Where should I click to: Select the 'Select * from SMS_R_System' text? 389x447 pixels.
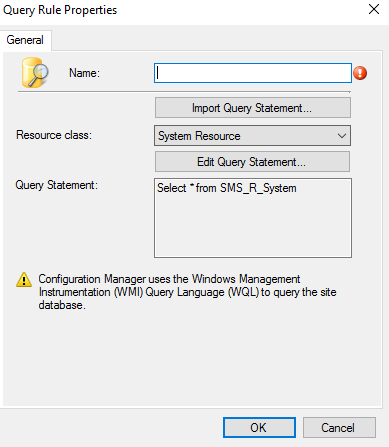click(227, 188)
